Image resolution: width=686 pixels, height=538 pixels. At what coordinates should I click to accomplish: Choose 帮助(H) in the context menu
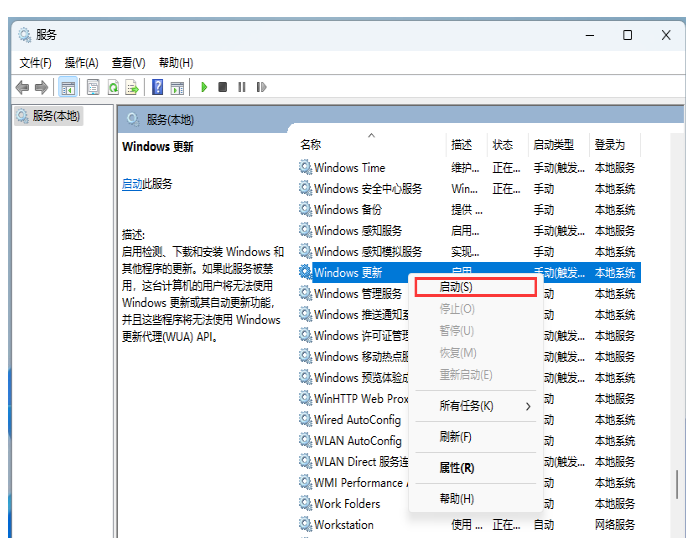476,499
